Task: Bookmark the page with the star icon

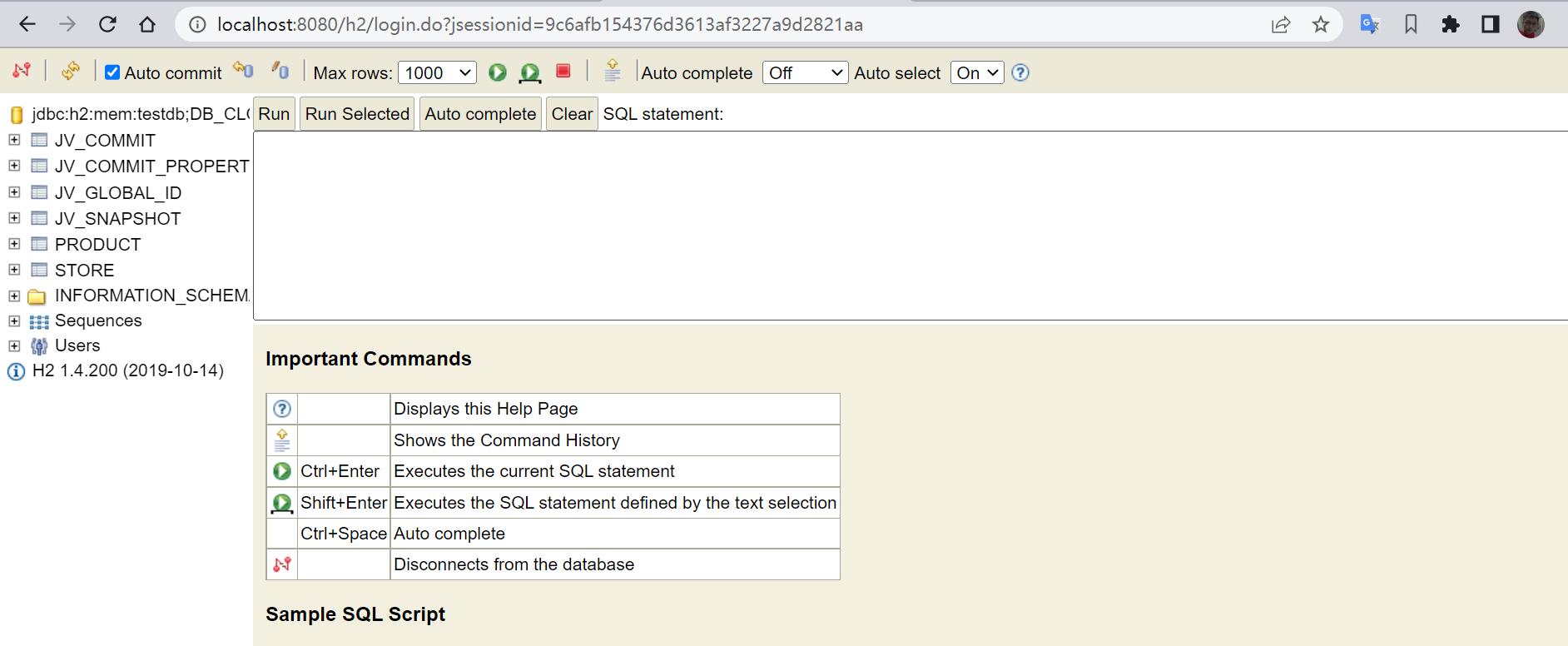Action: (1321, 24)
